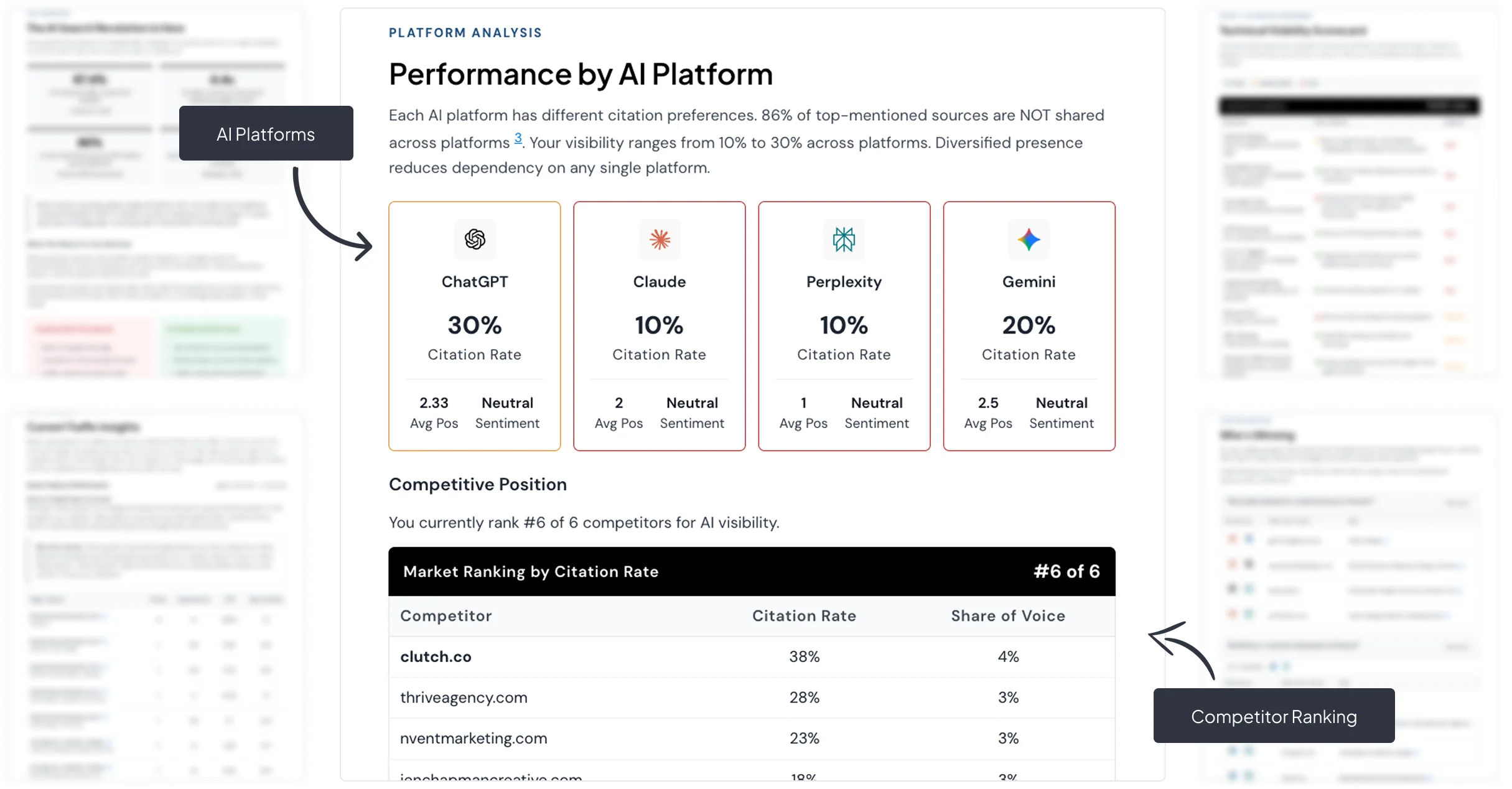
Task: Click the Gemini 20% citation rate value
Action: pos(1029,325)
